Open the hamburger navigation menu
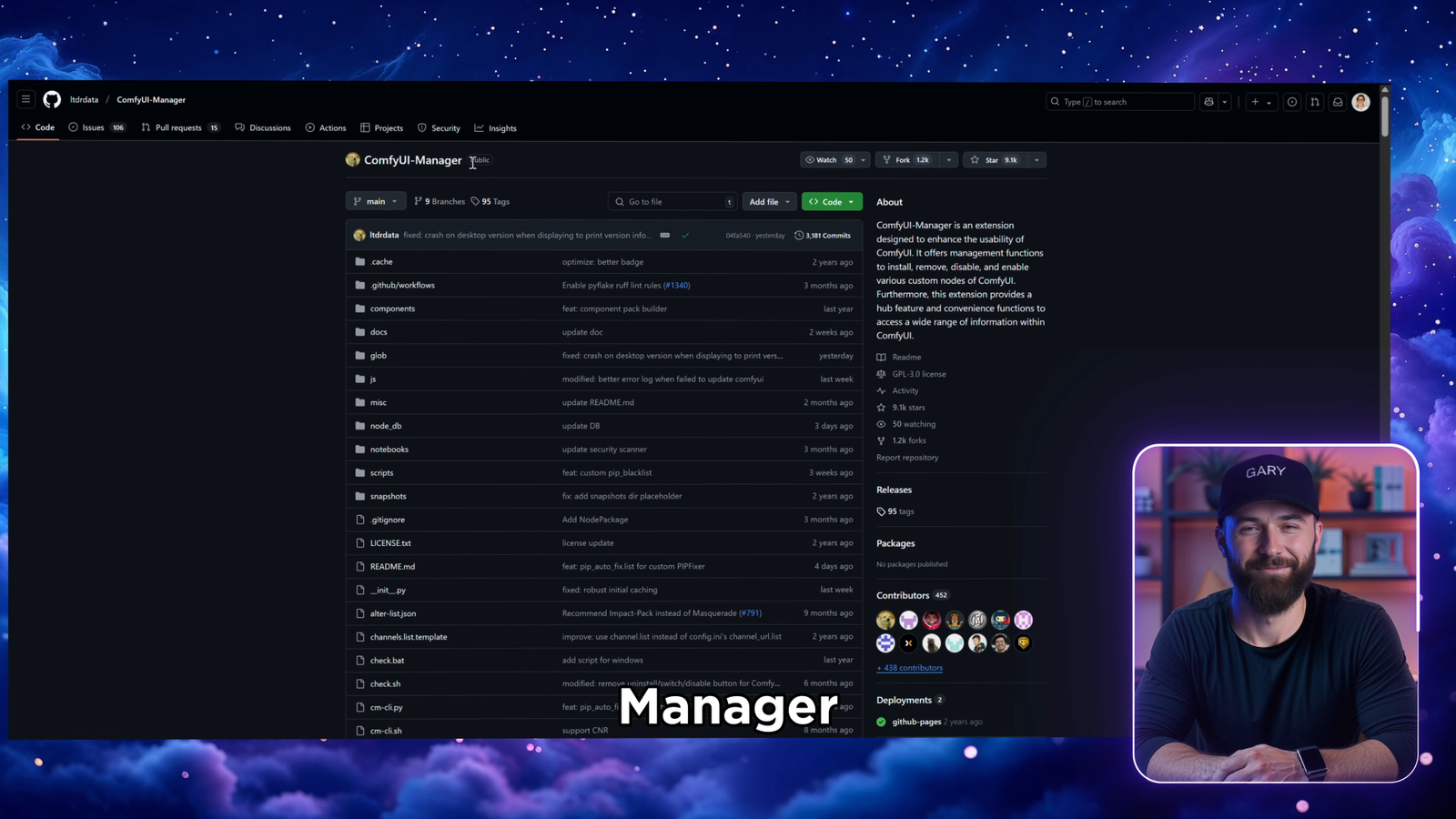Image resolution: width=1456 pixels, height=819 pixels. point(25,99)
